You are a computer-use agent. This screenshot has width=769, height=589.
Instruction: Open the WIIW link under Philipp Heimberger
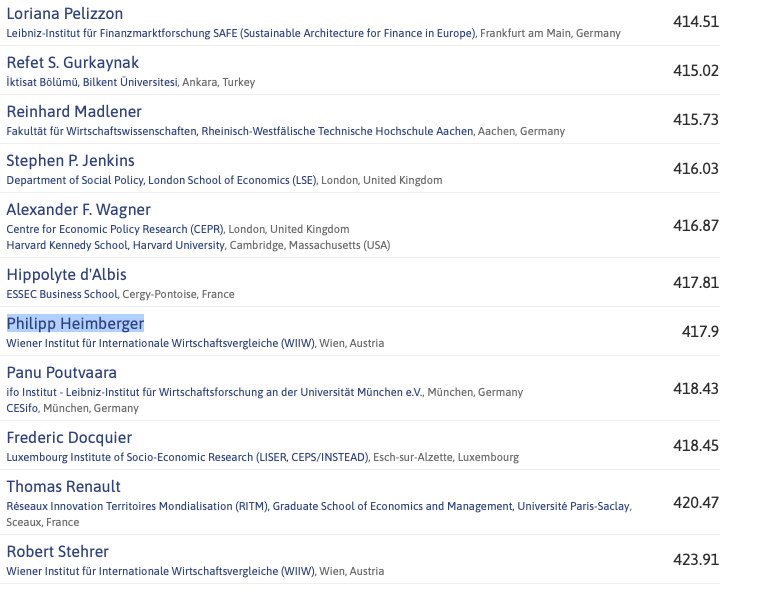coord(161,343)
